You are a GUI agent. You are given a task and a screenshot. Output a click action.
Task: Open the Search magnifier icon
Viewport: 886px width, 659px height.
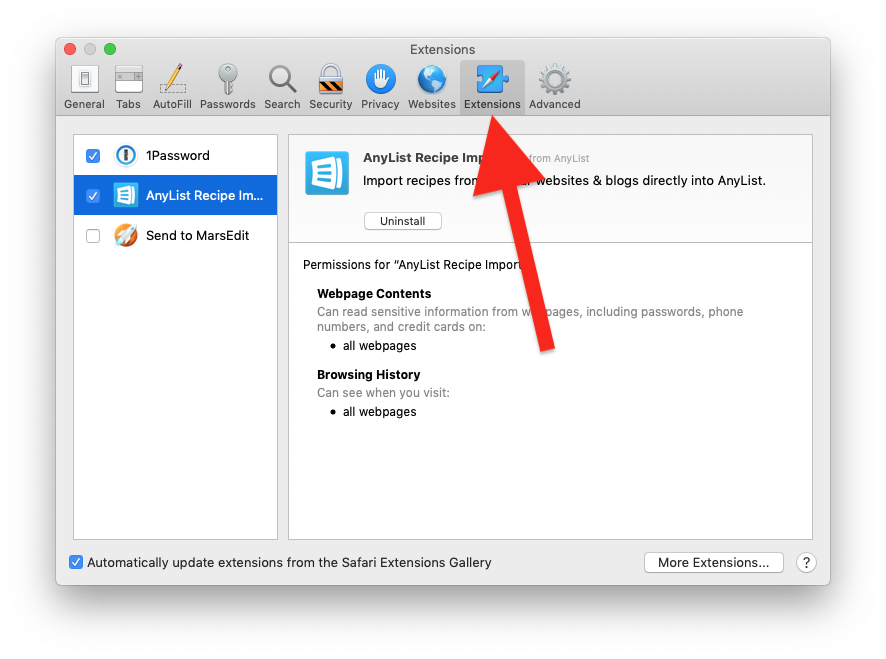283,79
